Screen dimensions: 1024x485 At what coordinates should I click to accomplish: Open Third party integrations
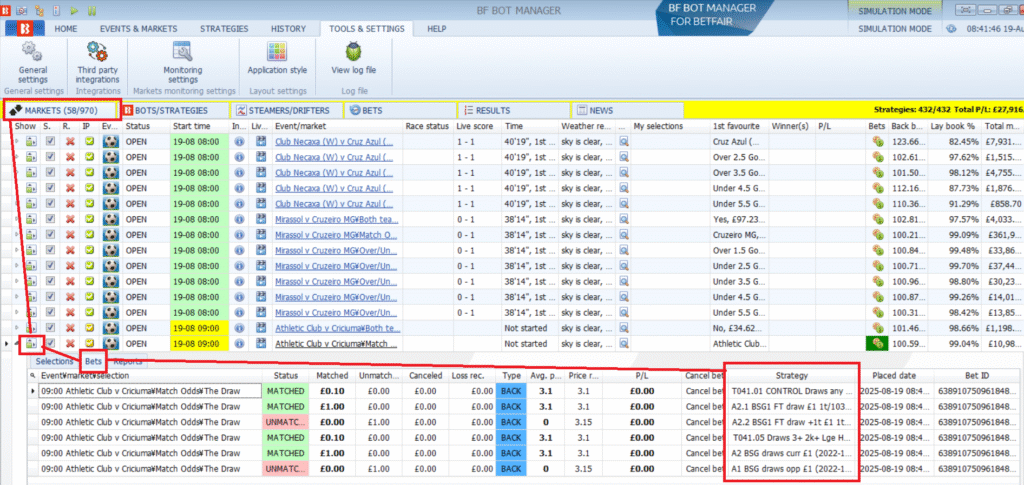[97, 62]
